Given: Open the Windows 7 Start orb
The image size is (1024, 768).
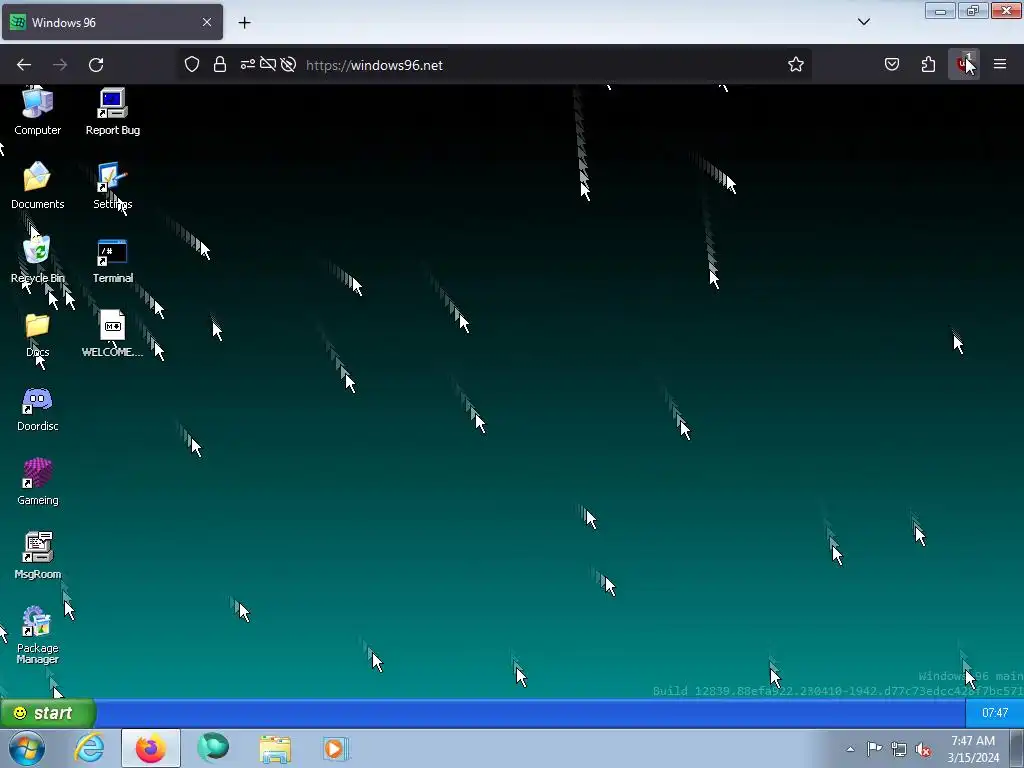Looking at the screenshot, I should [x=27, y=748].
